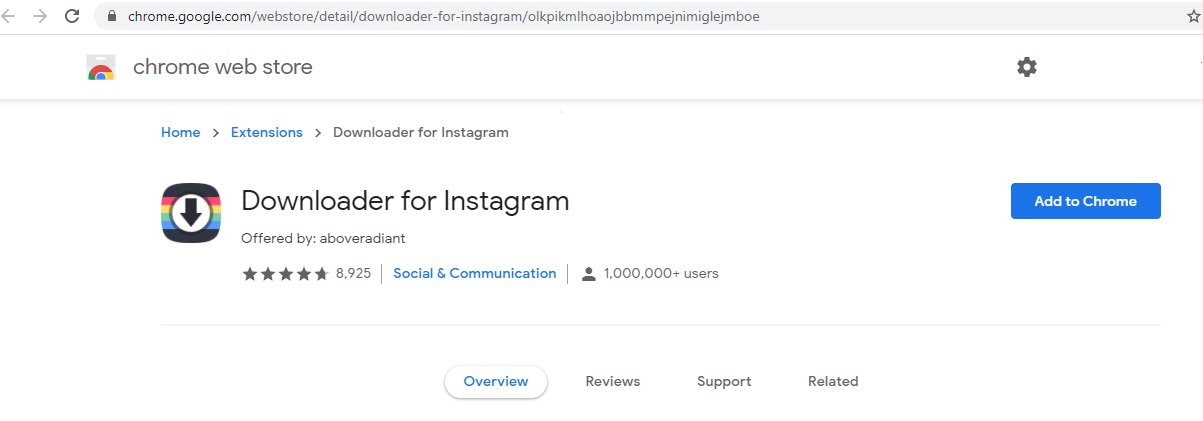Click the browser back arrow
This screenshot has width=1203, height=421.
[x=12, y=16]
